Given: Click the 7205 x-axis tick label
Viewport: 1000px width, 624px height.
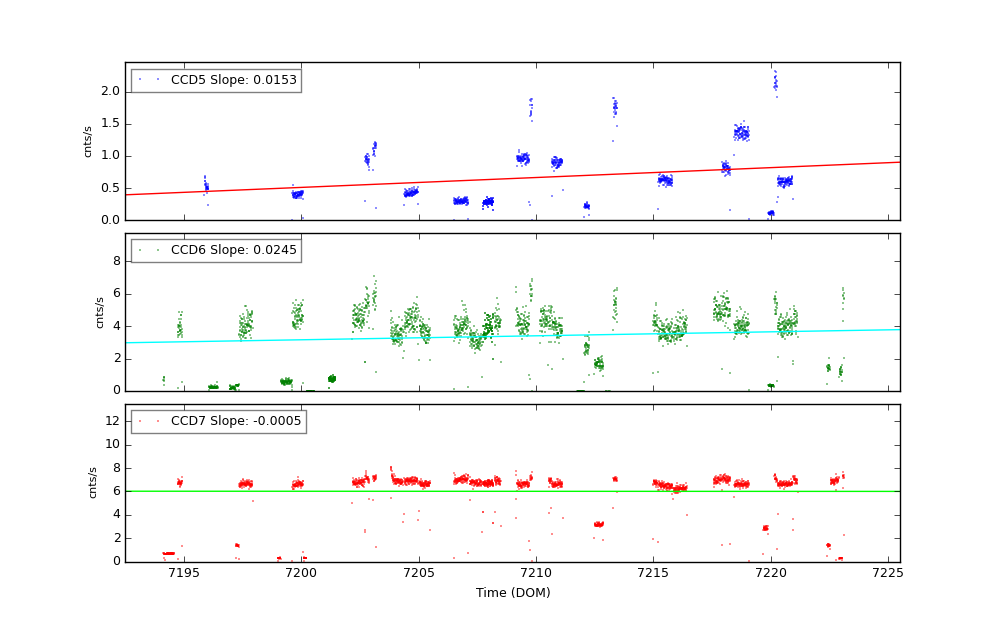Looking at the screenshot, I should pyautogui.click(x=418, y=573).
